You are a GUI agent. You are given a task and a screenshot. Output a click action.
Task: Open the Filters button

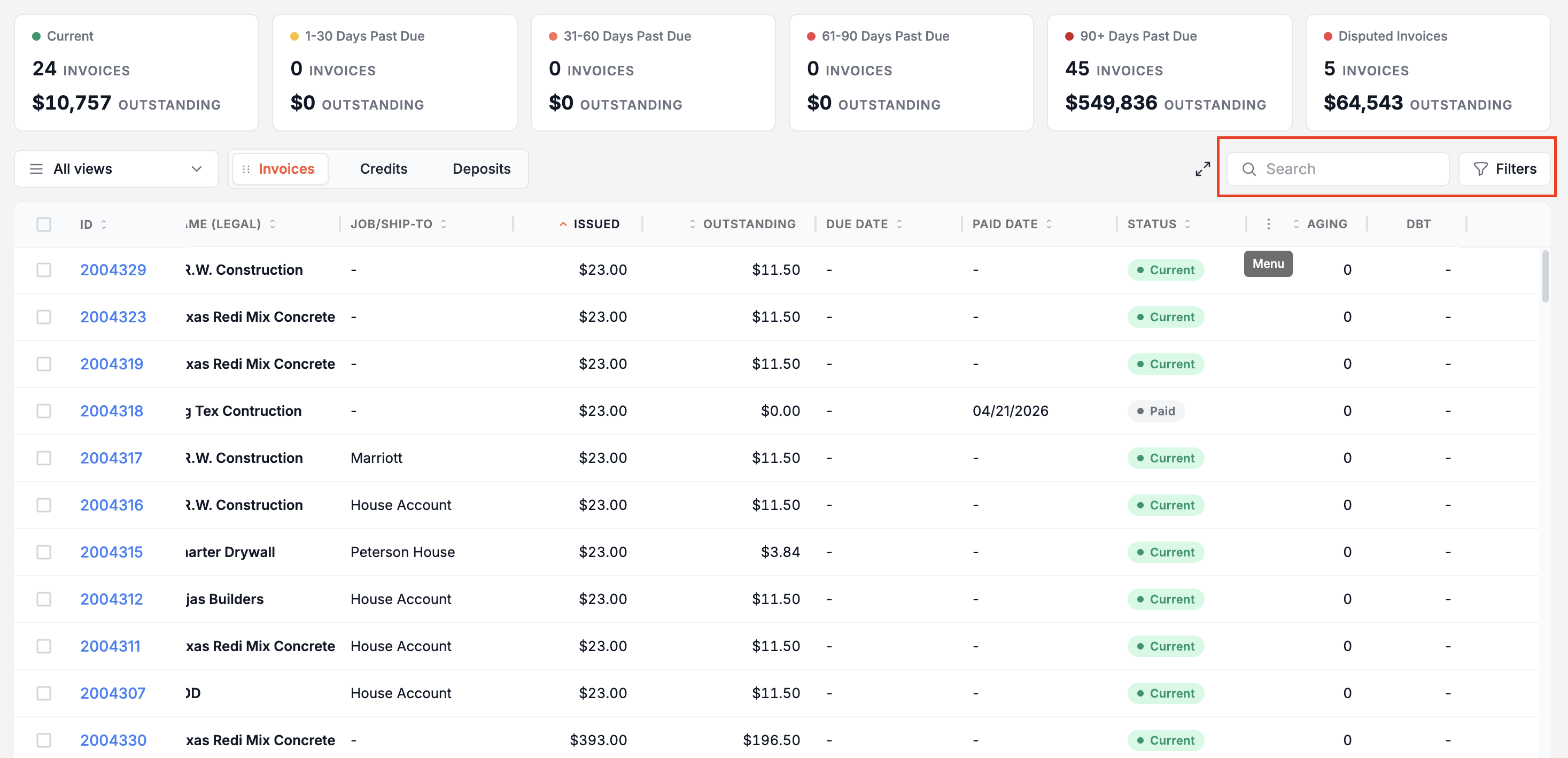[1504, 169]
